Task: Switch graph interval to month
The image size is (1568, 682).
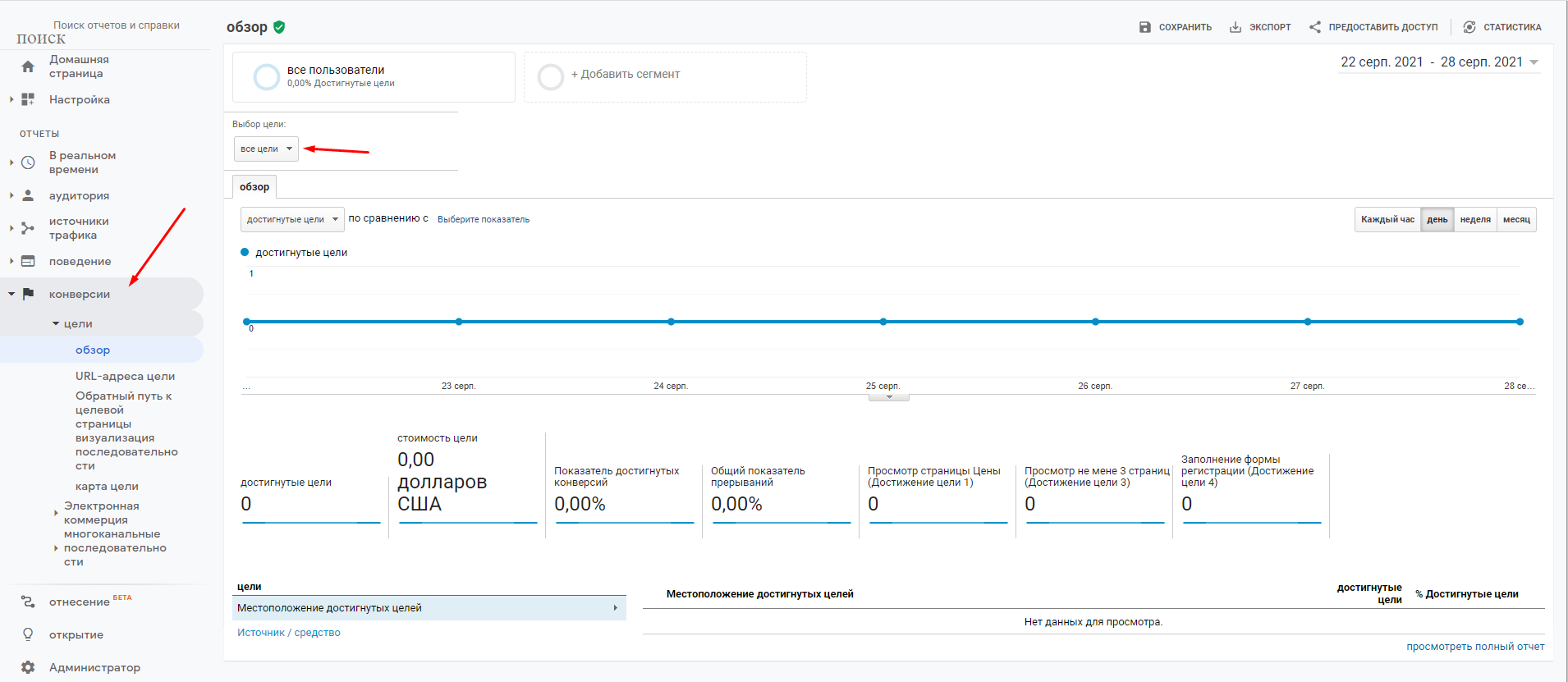Action: pos(1515,220)
